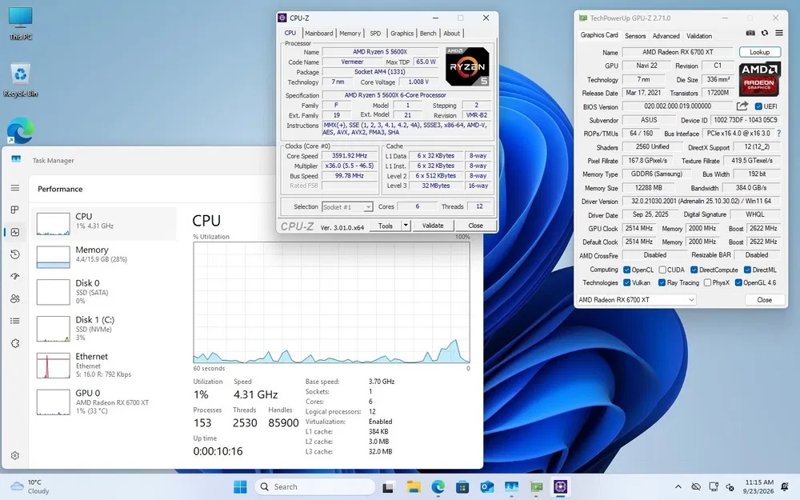Expand hidden system tray icons chevron
Image resolution: width=800 pixels, height=500 pixels.
678,487
